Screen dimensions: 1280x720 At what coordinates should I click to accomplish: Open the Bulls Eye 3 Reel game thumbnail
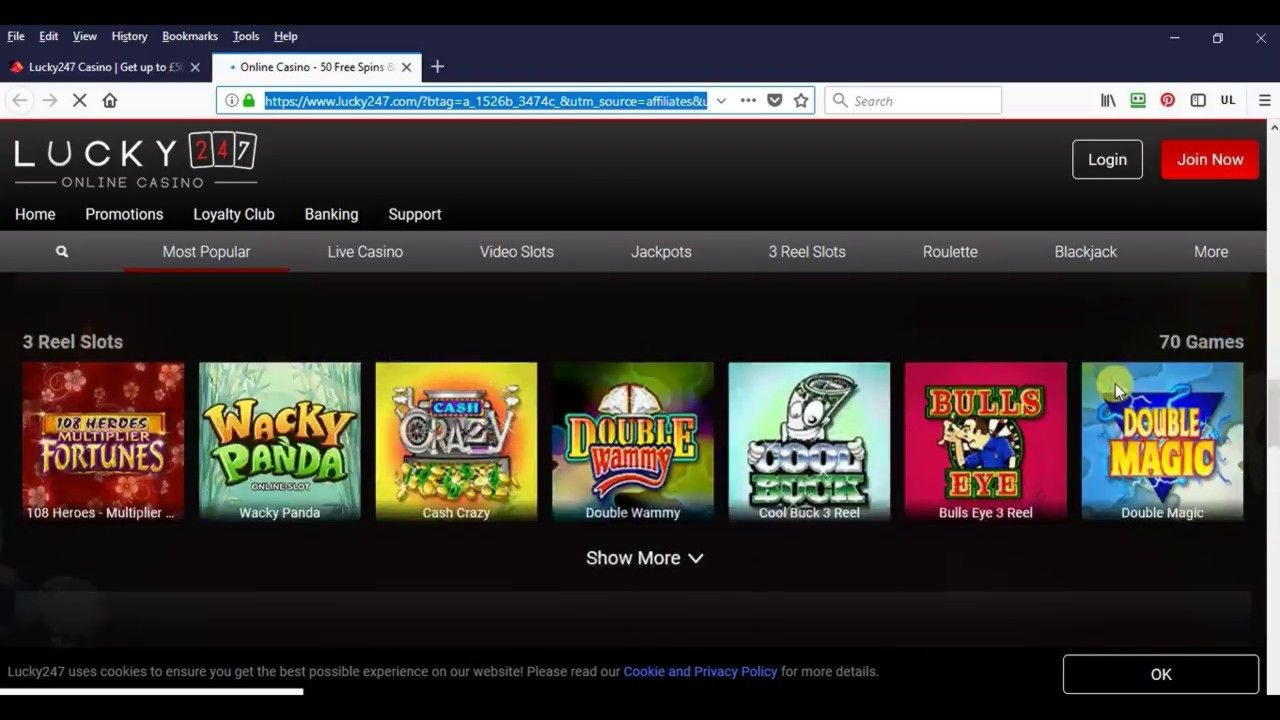986,442
